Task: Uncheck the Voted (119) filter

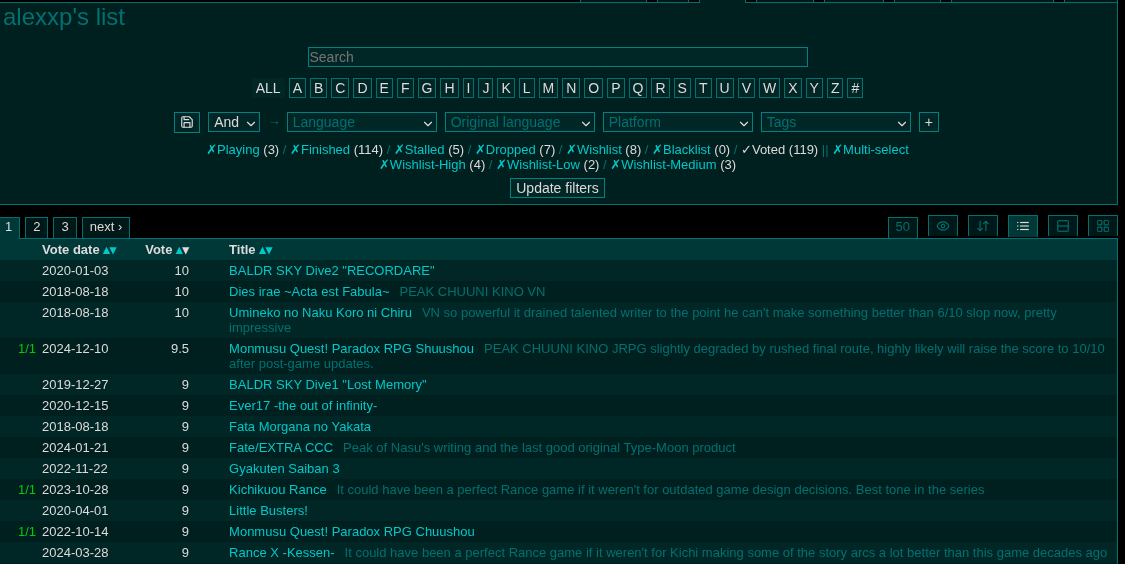Action: tap(779, 150)
